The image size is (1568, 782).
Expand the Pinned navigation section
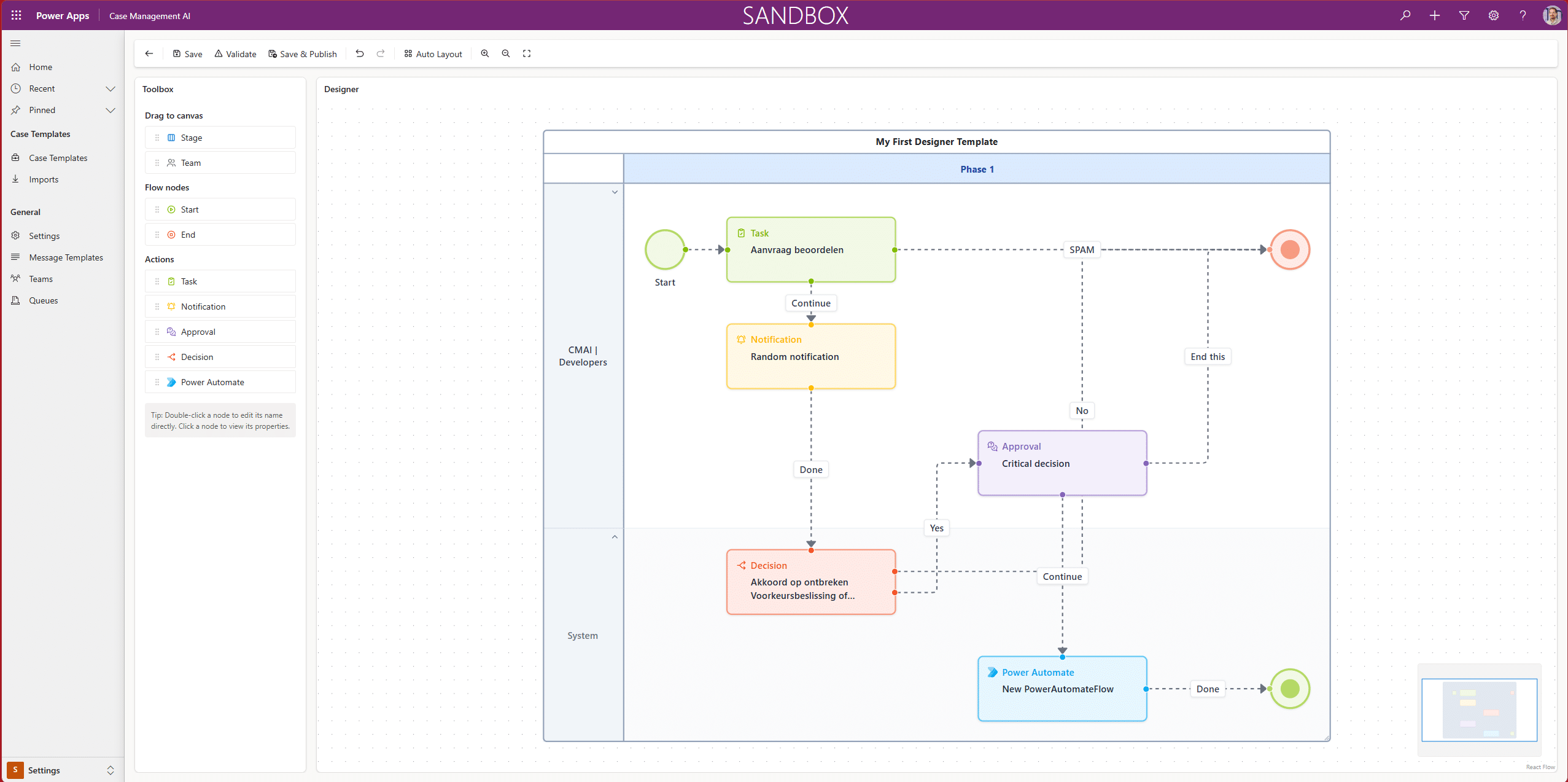pyautogui.click(x=111, y=110)
